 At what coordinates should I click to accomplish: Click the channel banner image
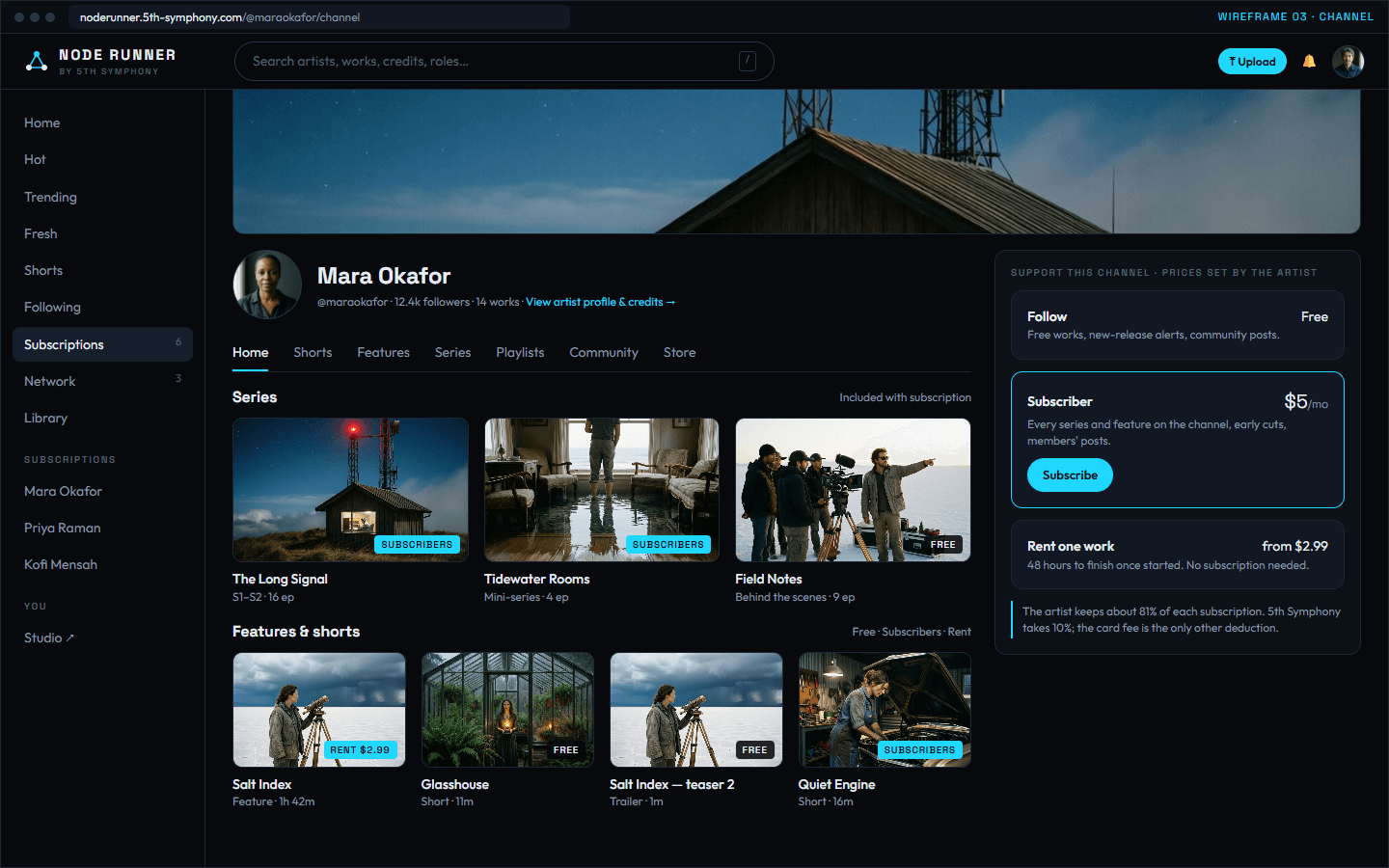coord(797,161)
